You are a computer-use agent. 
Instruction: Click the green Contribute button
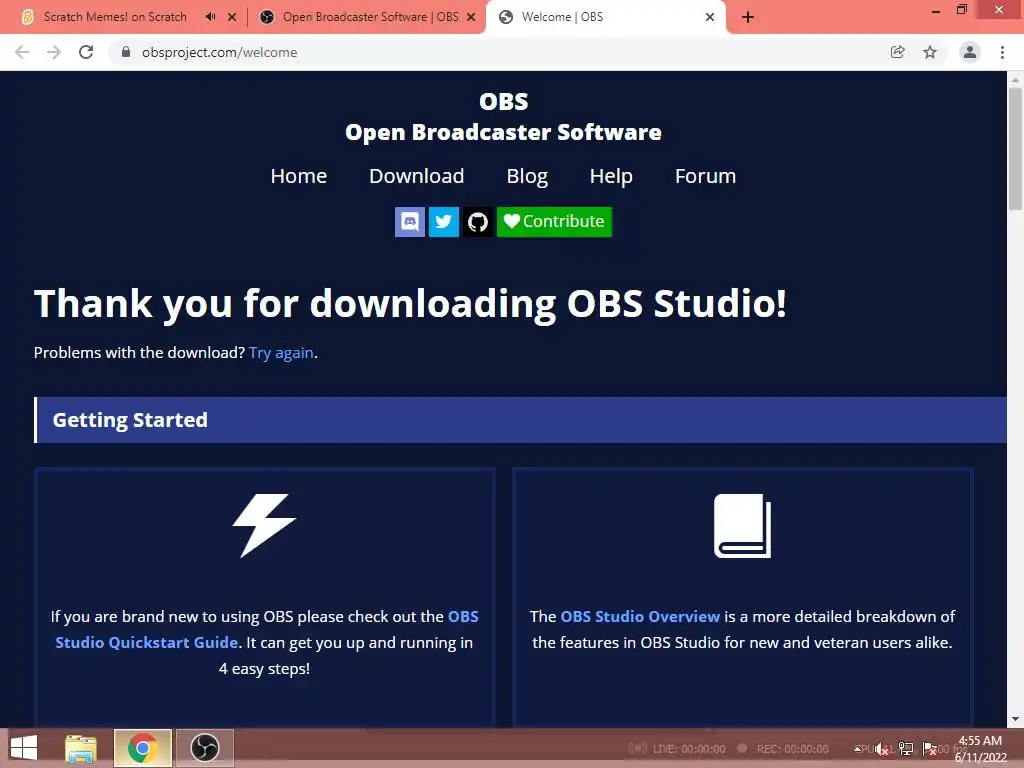click(x=554, y=222)
